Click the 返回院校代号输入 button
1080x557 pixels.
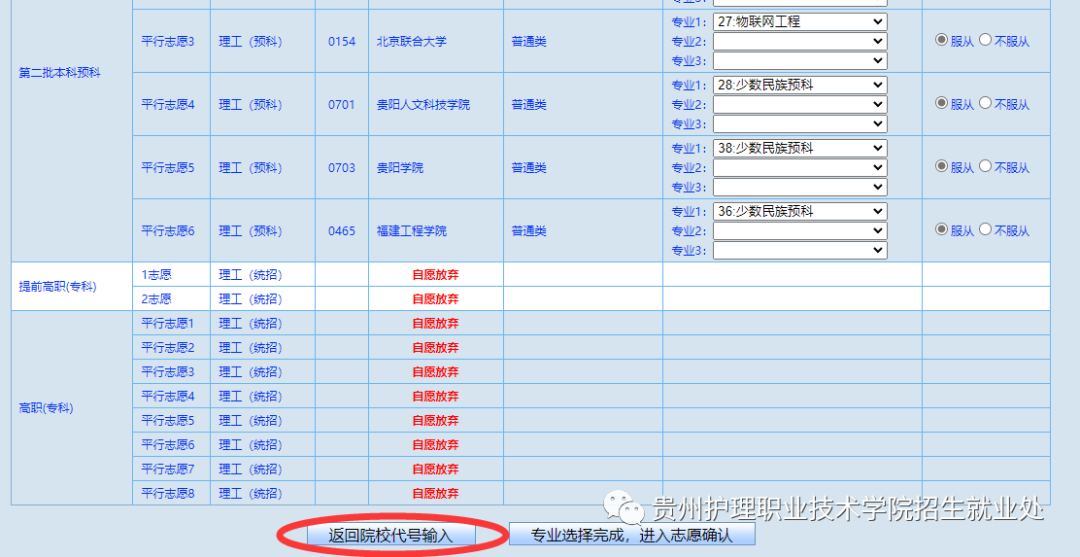tap(391, 535)
